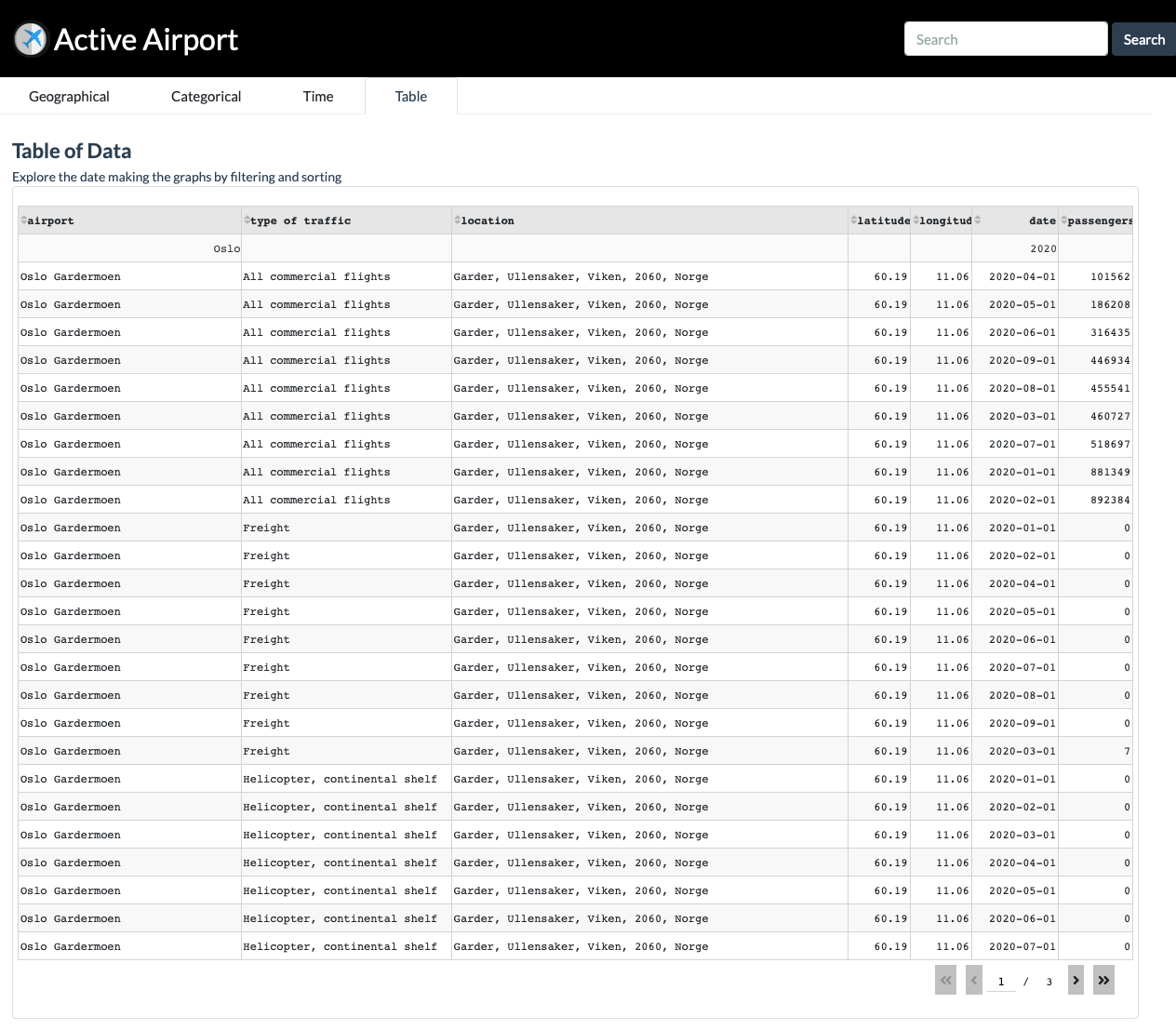Go to previous table page
The height and width of the screenshot is (1030, 1176).
[974, 980]
